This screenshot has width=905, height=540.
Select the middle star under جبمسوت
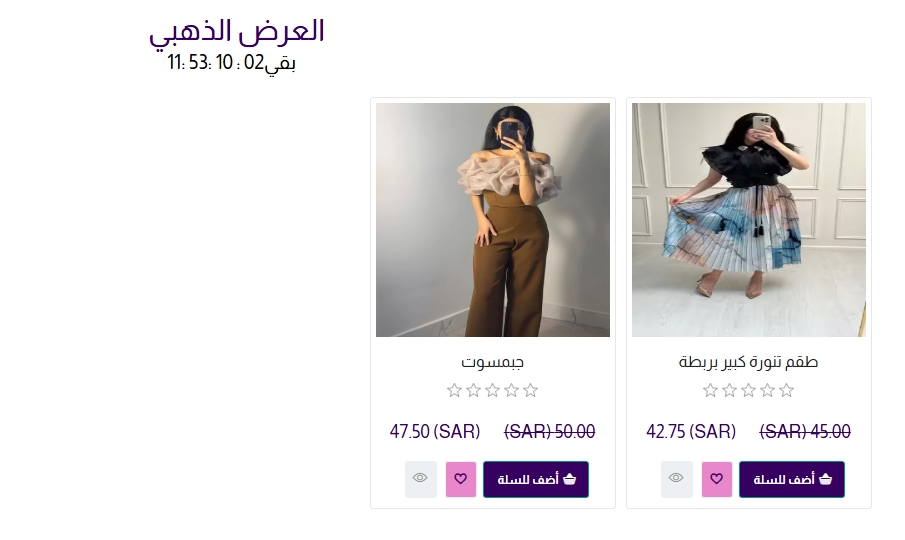493,390
